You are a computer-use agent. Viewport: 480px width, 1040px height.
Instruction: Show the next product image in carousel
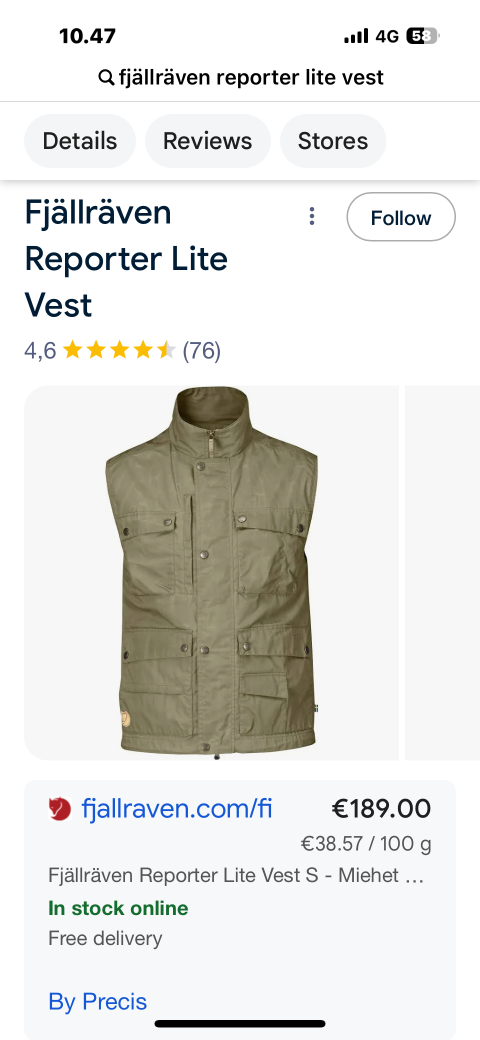click(443, 573)
